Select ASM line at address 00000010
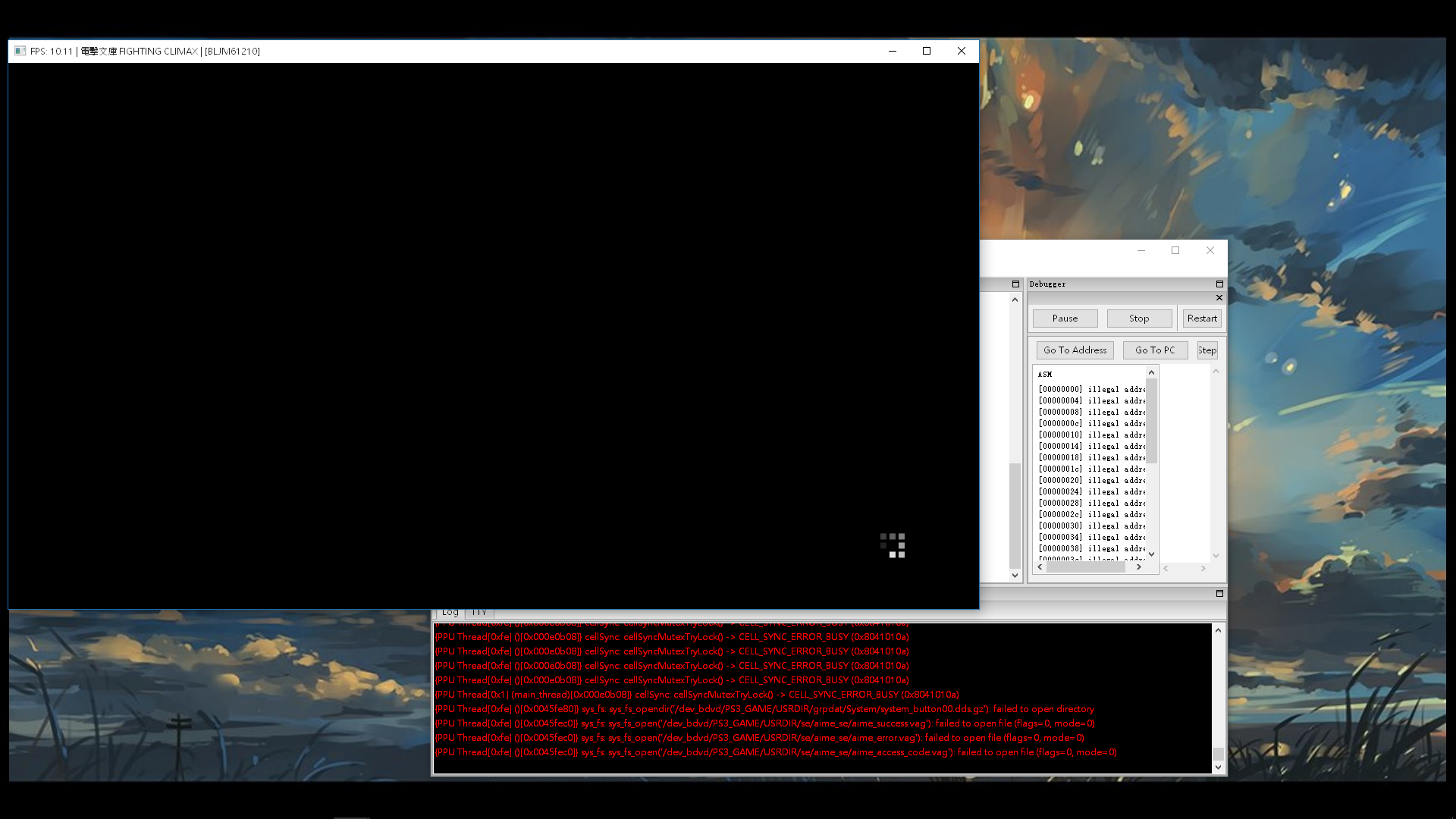Image resolution: width=1456 pixels, height=819 pixels. pyautogui.click(x=1090, y=435)
